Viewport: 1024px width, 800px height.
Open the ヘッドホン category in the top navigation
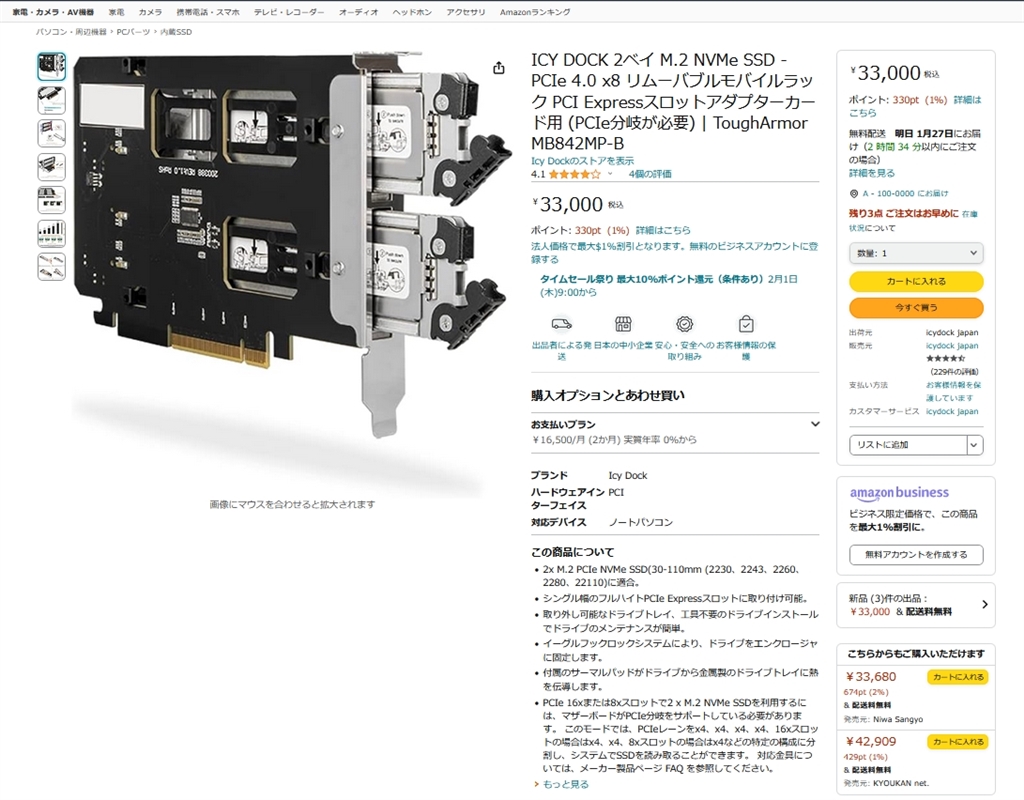pos(411,12)
